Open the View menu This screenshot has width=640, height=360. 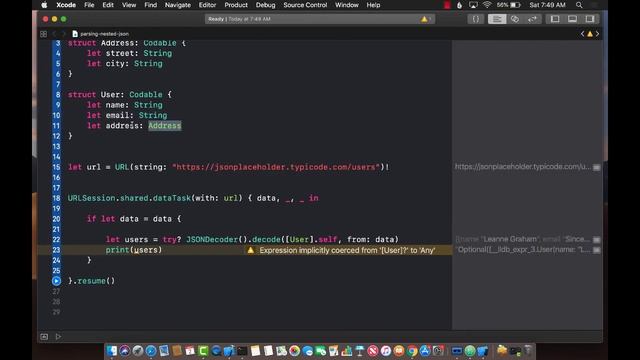coord(129,5)
